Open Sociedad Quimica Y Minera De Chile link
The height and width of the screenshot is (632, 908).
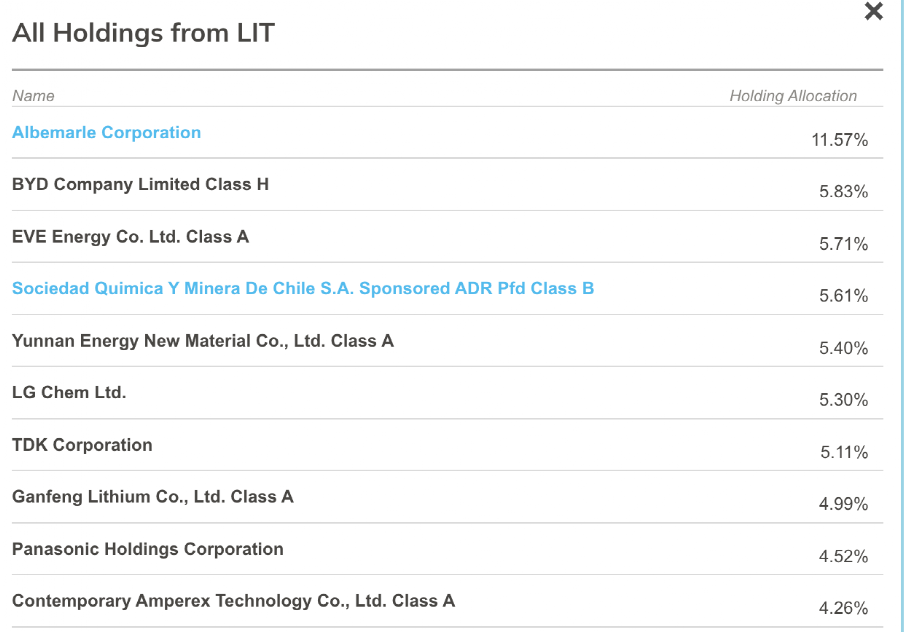pyautogui.click(x=303, y=289)
